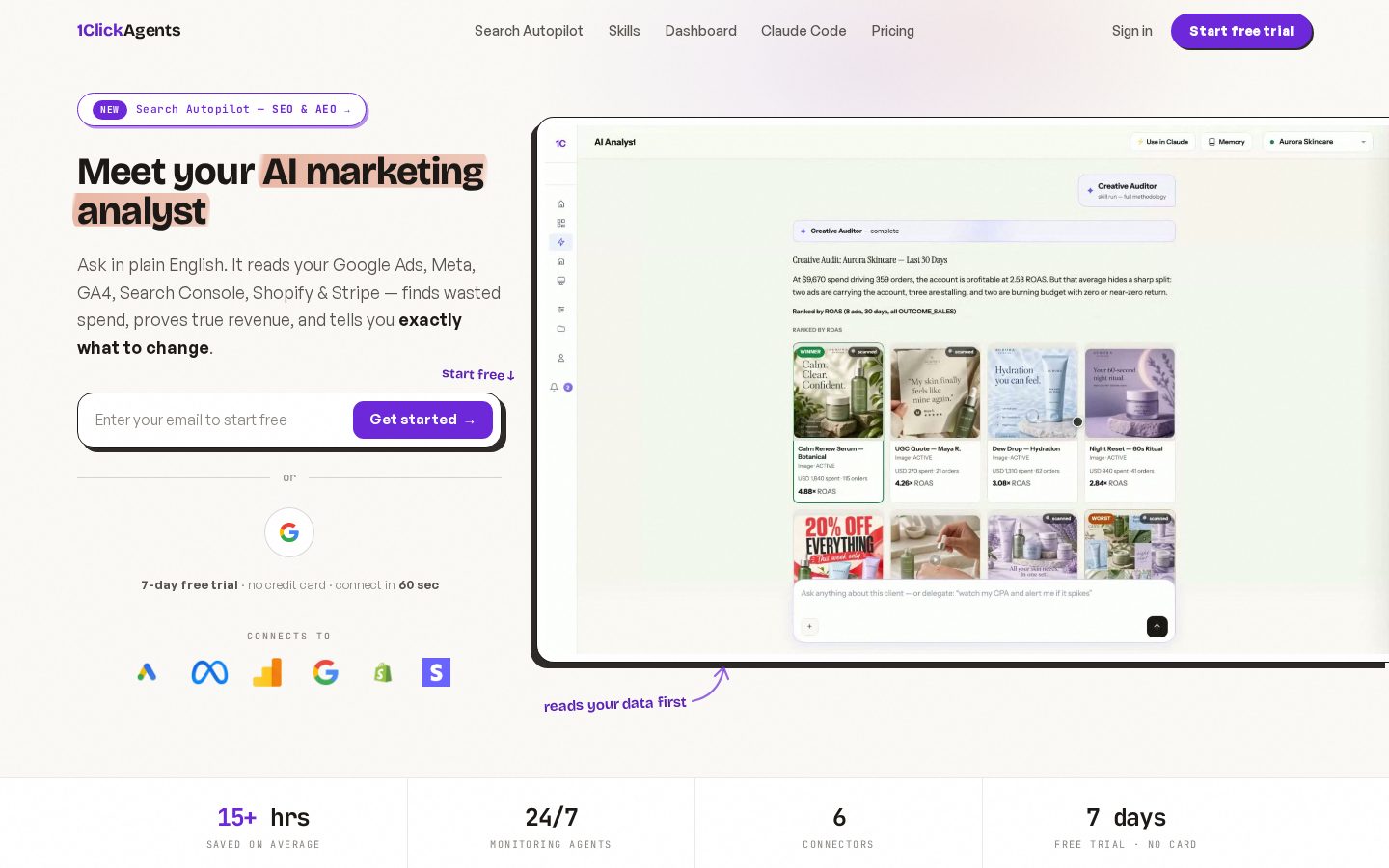Click the Start free text above the form
This screenshot has height=868, width=1389.
point(477,374)
